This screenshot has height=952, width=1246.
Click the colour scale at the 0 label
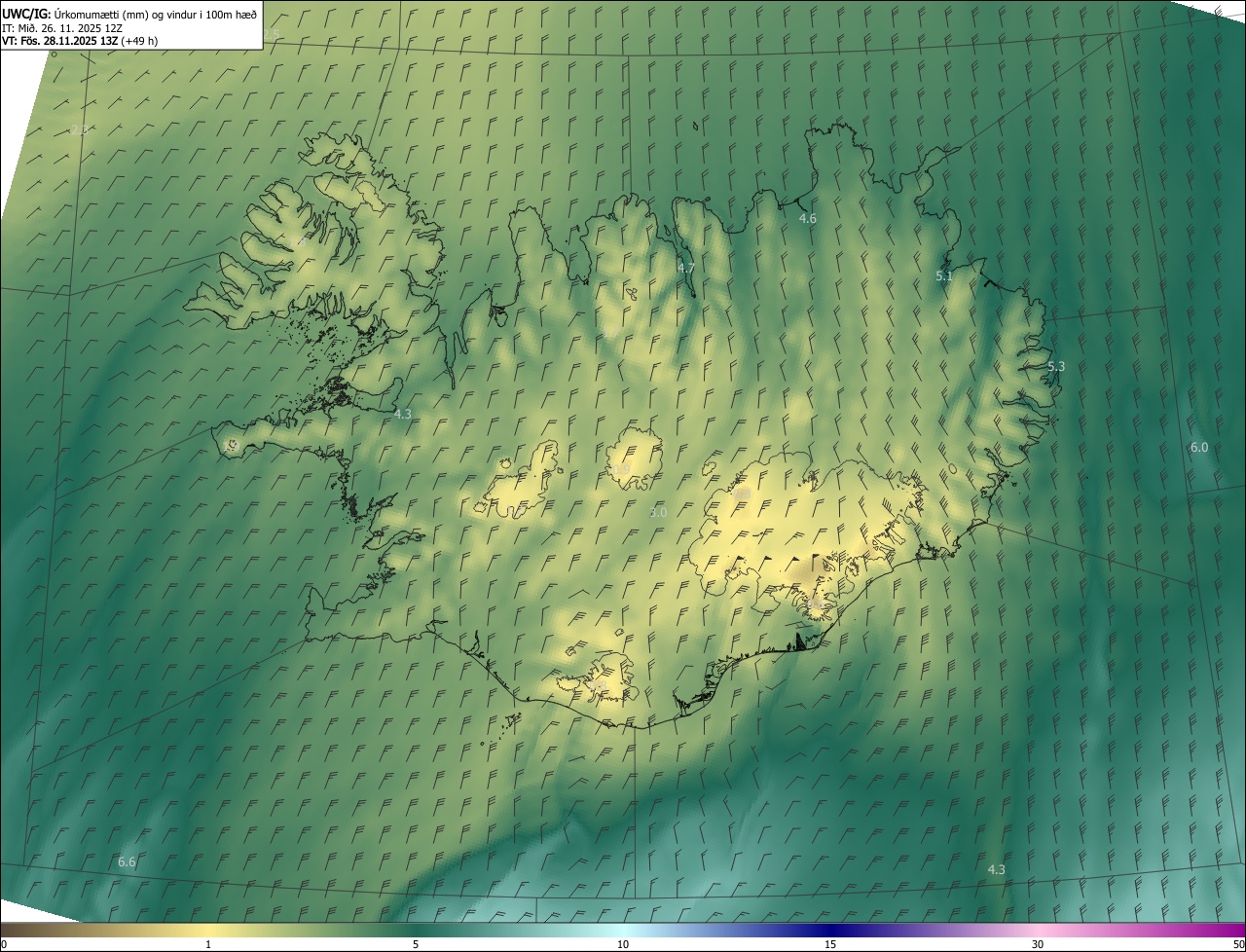[x=3, y=944]
